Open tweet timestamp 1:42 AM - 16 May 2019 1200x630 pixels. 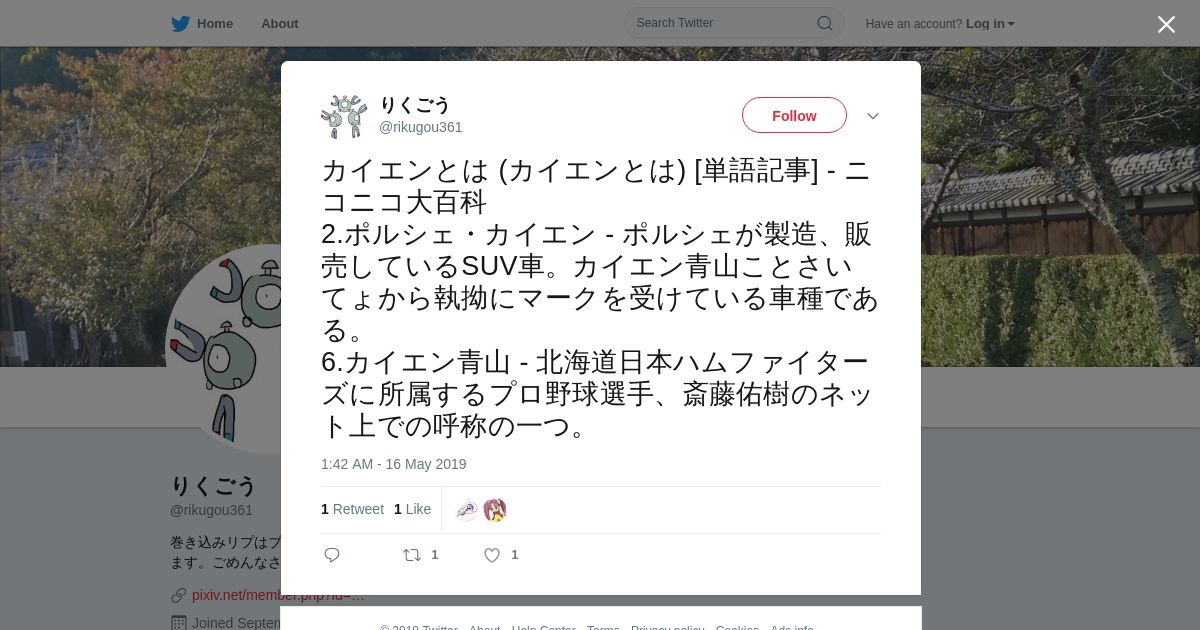tap(394, 464)
